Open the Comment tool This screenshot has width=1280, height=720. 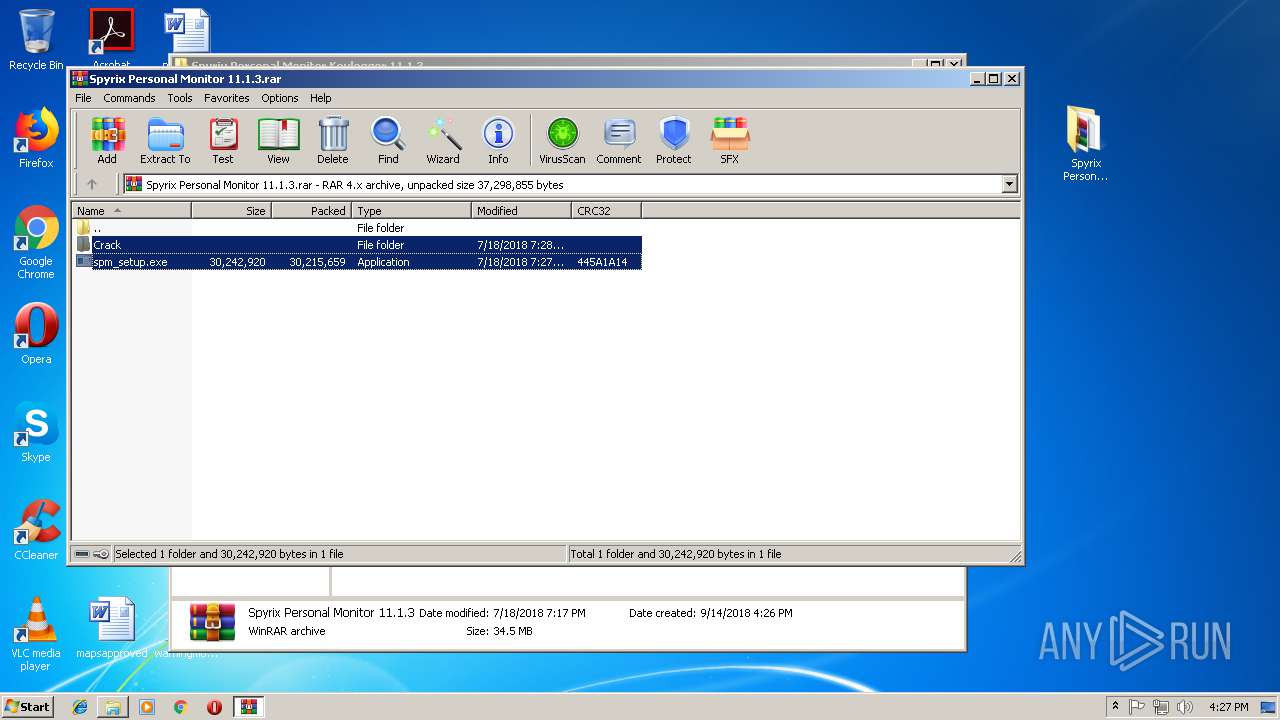[x=619, y=141]
